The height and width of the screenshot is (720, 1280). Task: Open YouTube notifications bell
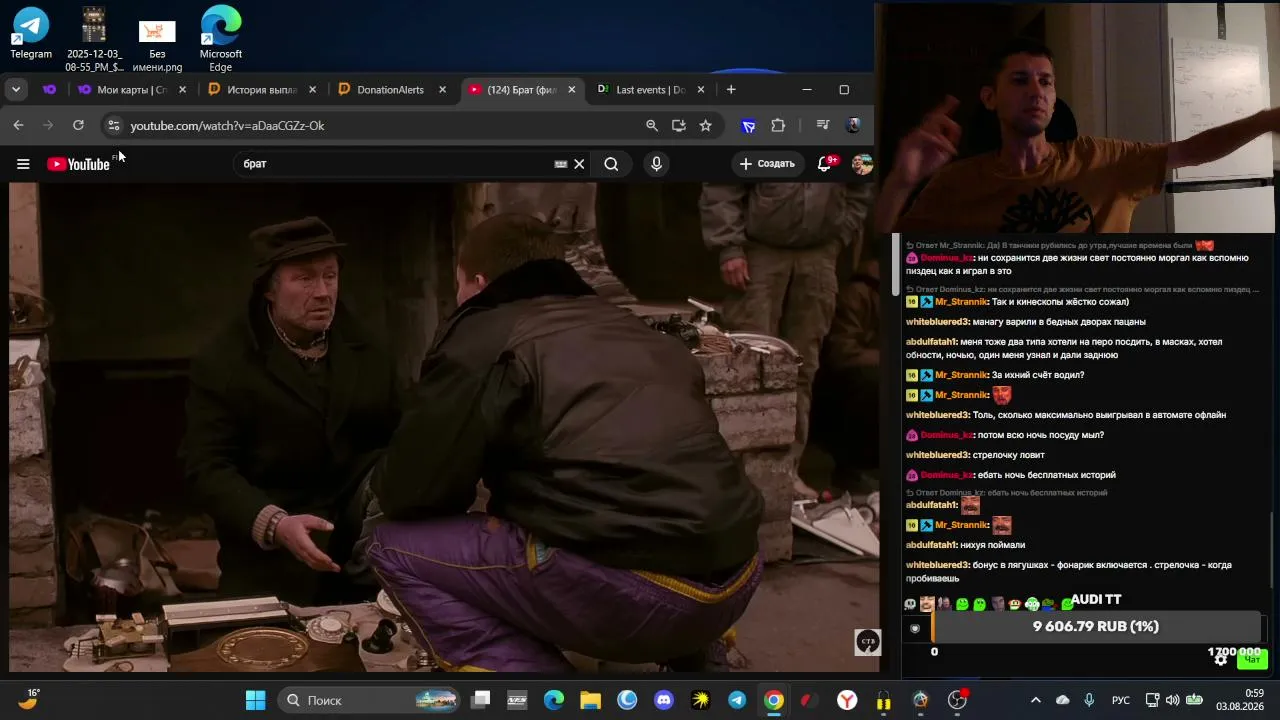[825, 164]
